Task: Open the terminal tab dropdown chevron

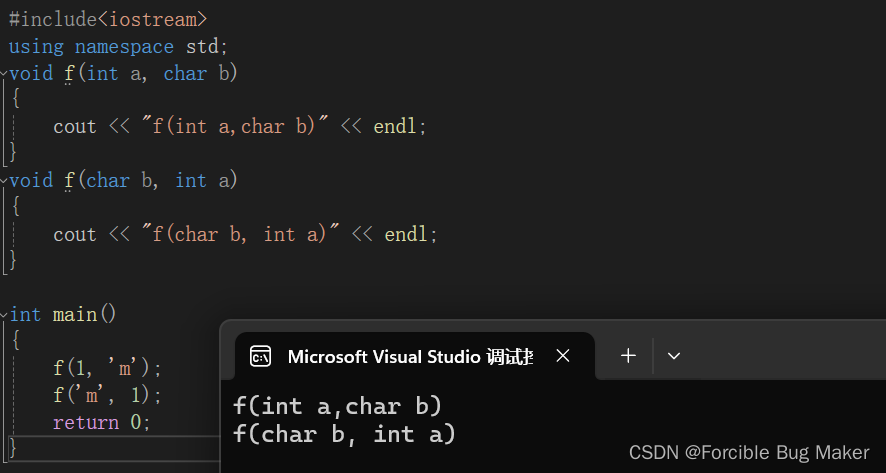Action: coord(674,356)
